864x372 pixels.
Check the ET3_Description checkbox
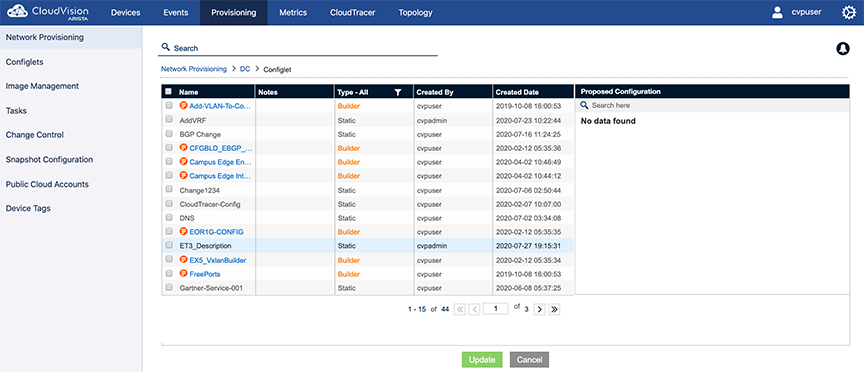[x=169, y=246]
